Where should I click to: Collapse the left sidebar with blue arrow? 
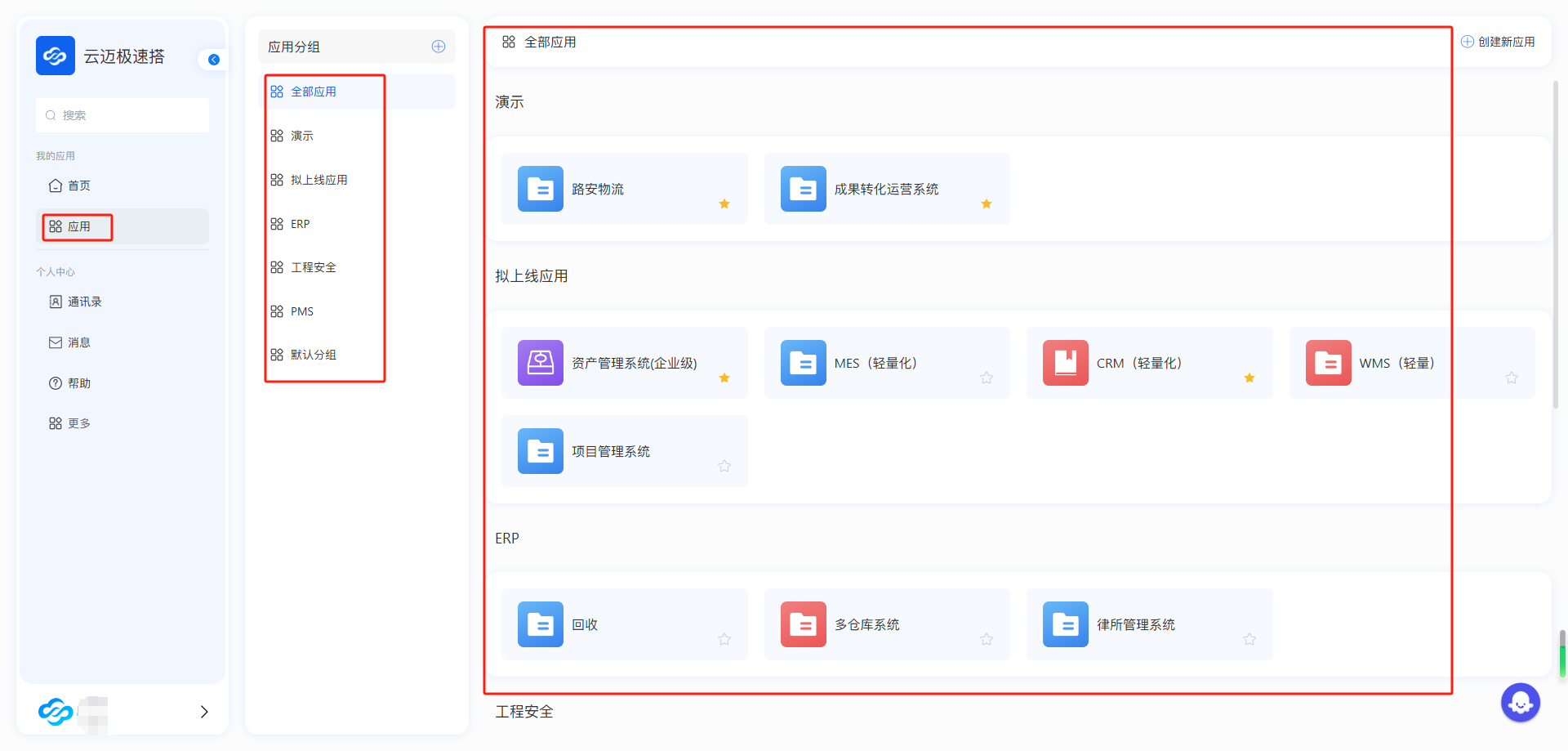pos(214,60)
